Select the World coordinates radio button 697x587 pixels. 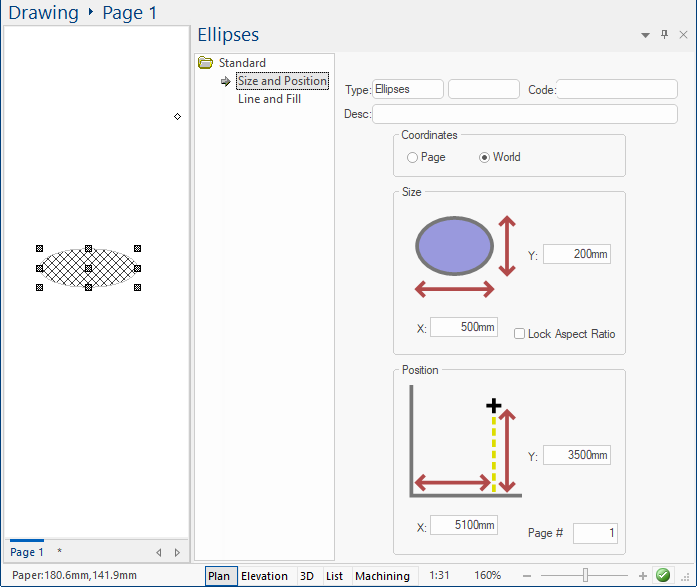(x=486, y=157)
